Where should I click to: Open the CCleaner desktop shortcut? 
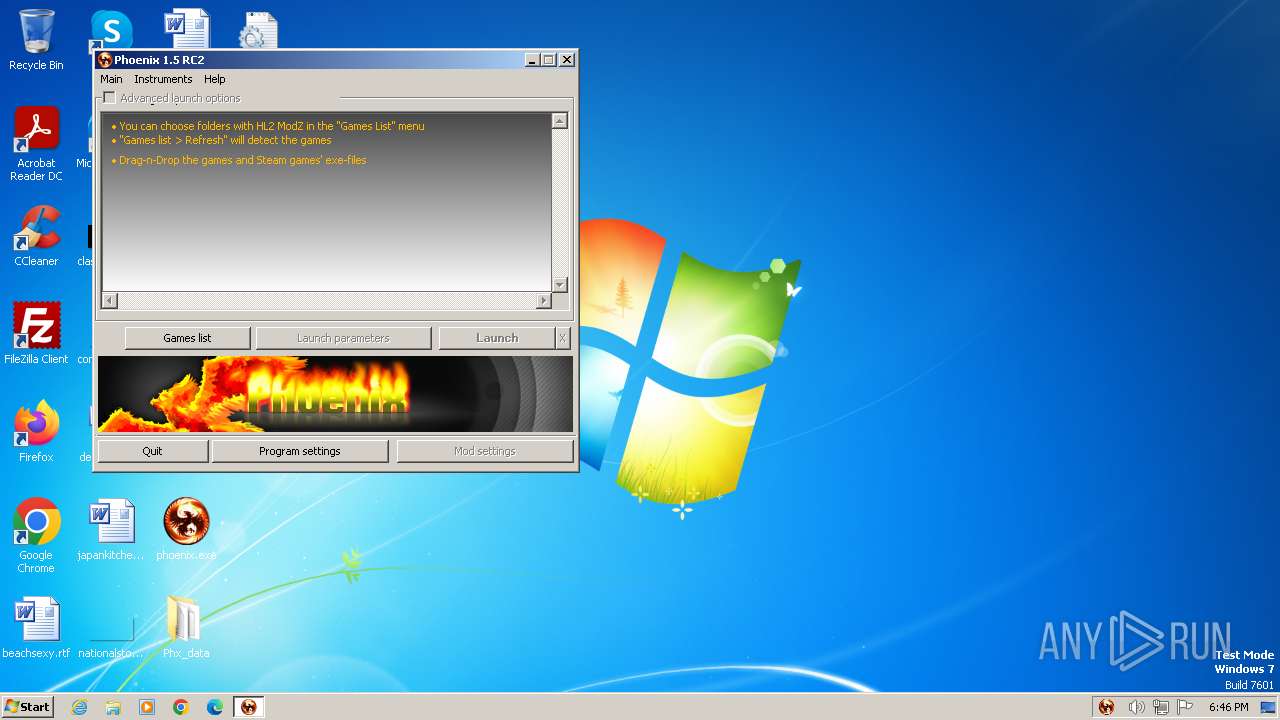click(x=36, y=236)
